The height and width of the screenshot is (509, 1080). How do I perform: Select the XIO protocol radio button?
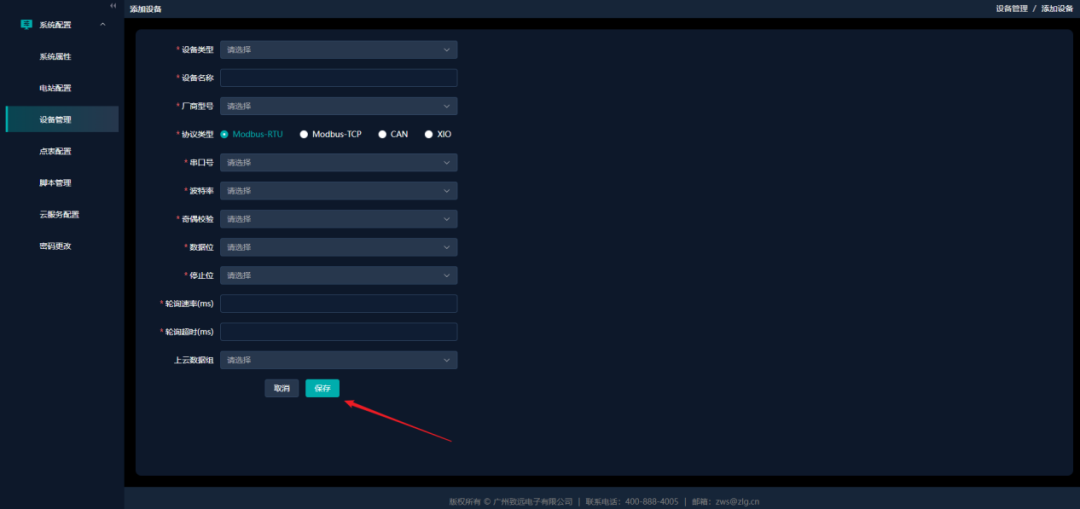tap(428, 134)
